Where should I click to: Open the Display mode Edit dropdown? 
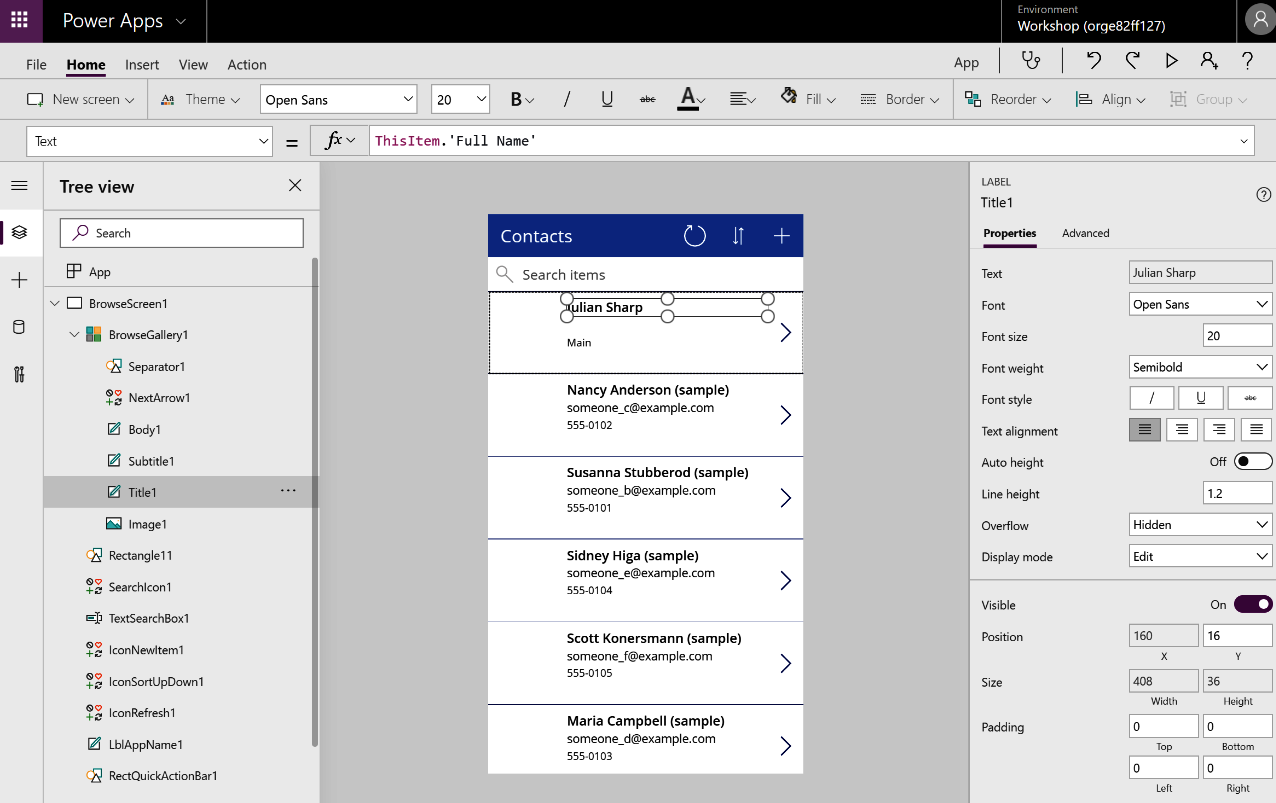(1200, 556)
